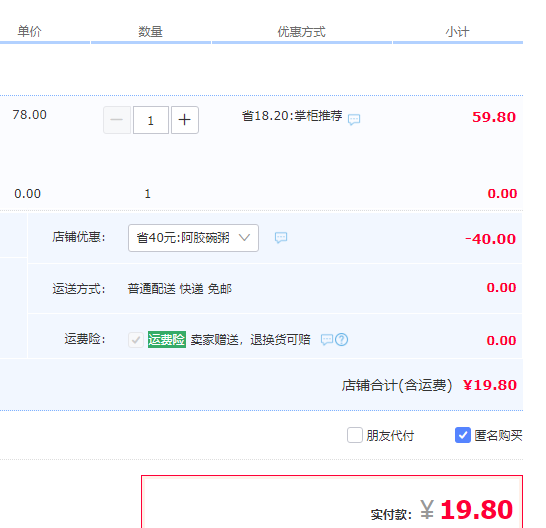
Task: Open the question mark help icon for 运费险
Action: point(342,339)
